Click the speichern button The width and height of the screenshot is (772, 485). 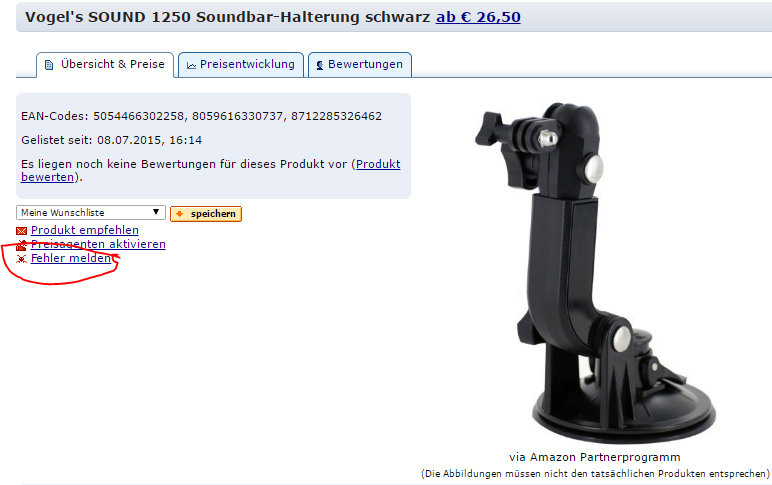206,214
